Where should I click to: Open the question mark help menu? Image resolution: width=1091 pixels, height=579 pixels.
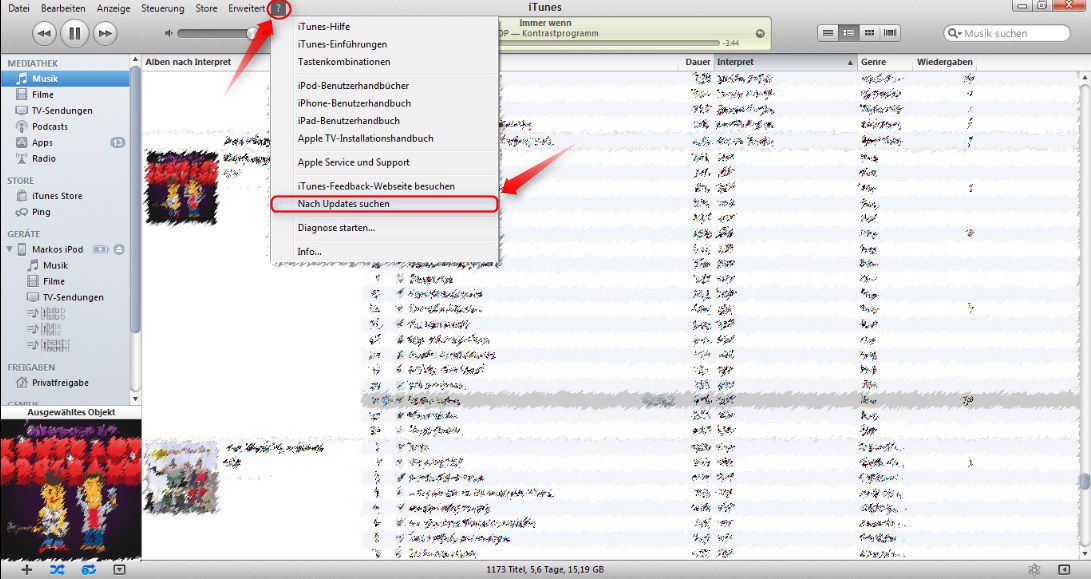278,9
